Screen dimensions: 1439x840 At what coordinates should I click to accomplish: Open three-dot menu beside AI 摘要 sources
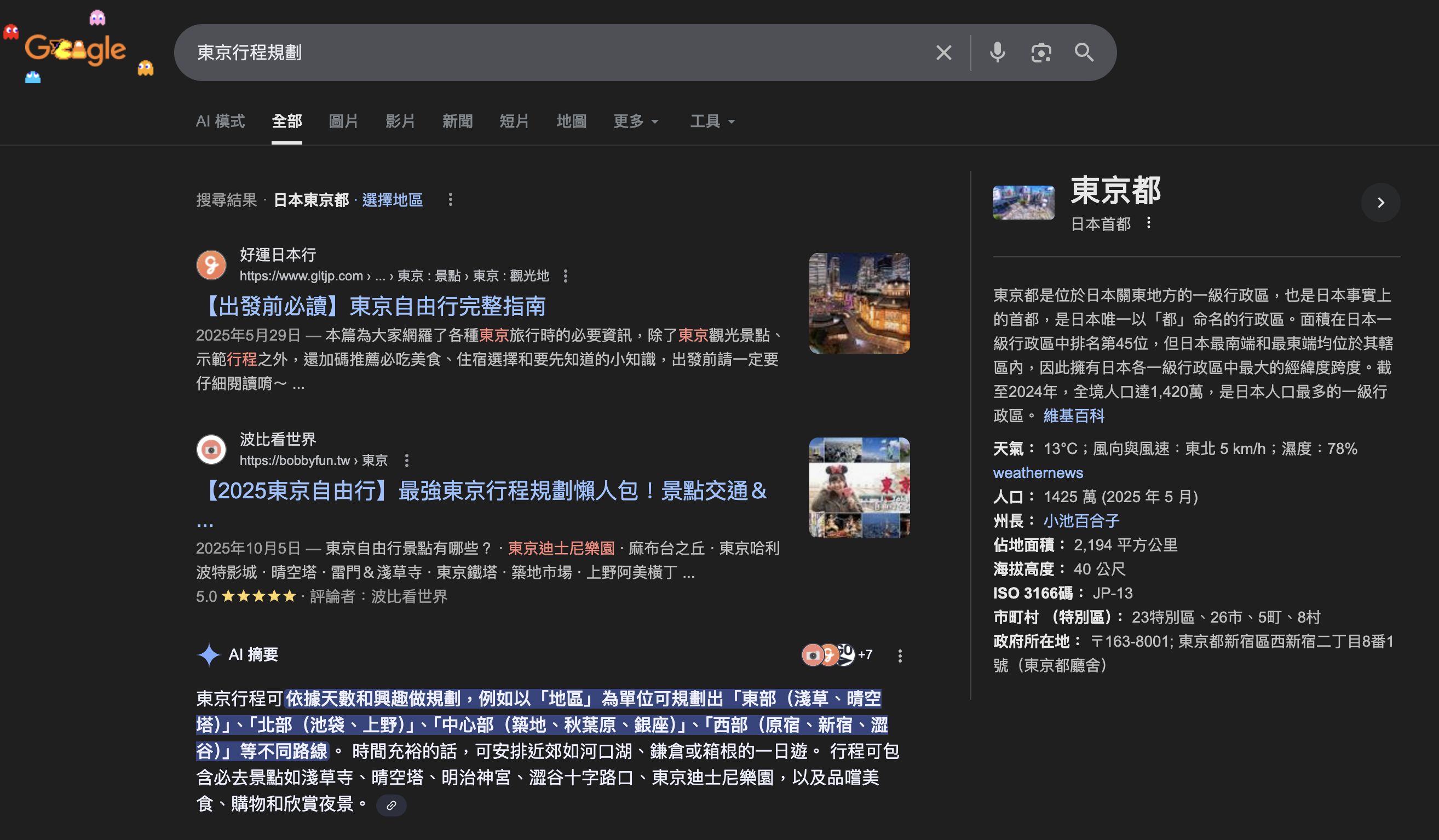[900, 655]
